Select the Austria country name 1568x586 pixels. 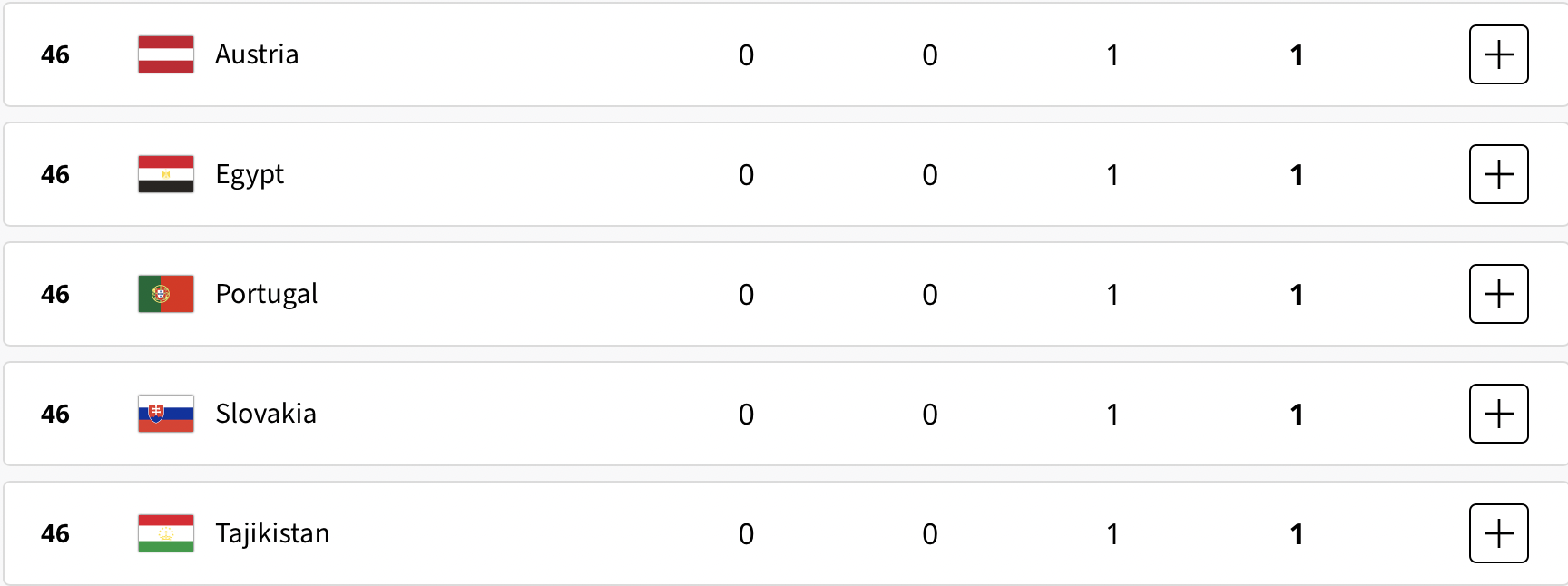257,54
